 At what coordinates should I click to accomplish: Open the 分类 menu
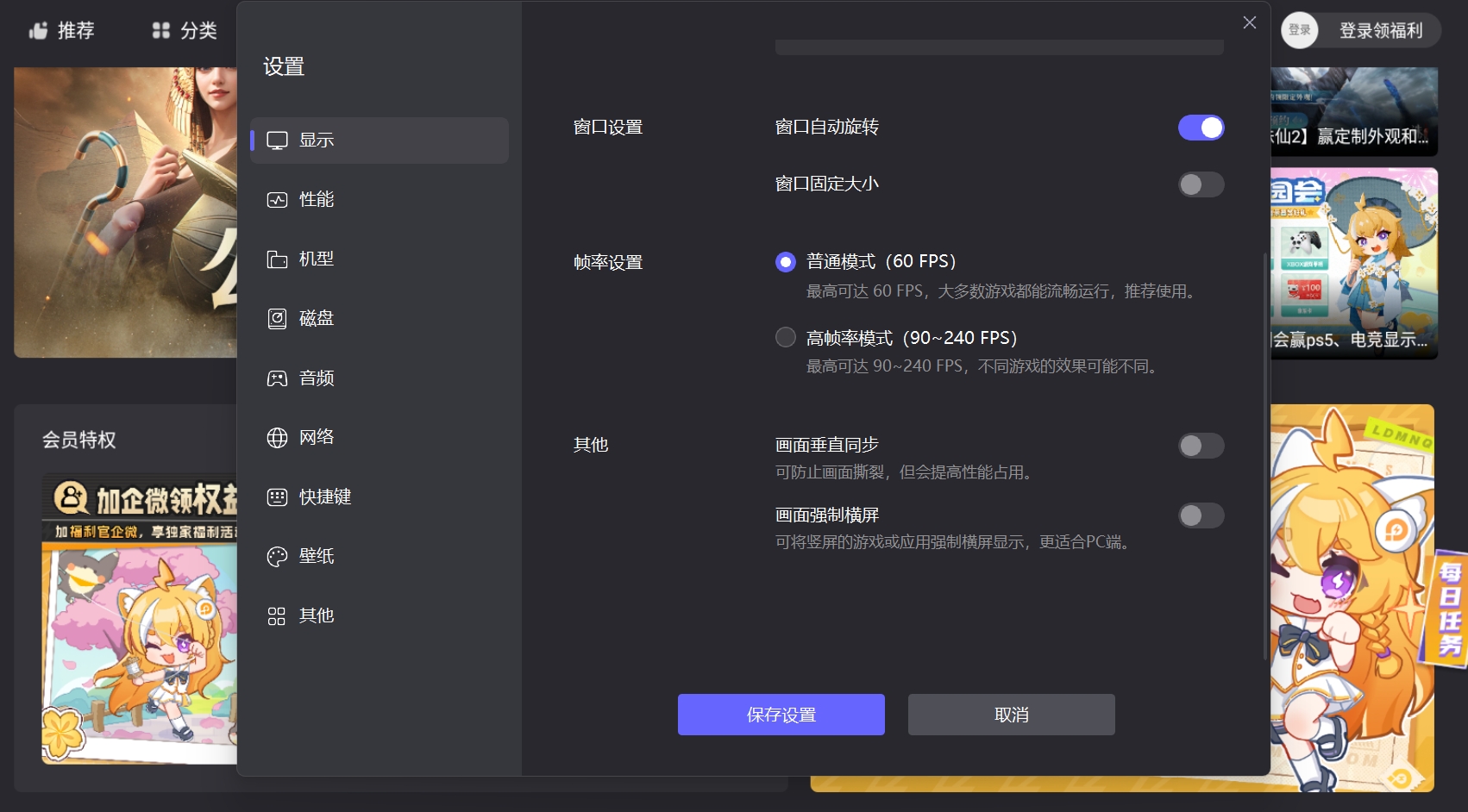tap(179, 30)
